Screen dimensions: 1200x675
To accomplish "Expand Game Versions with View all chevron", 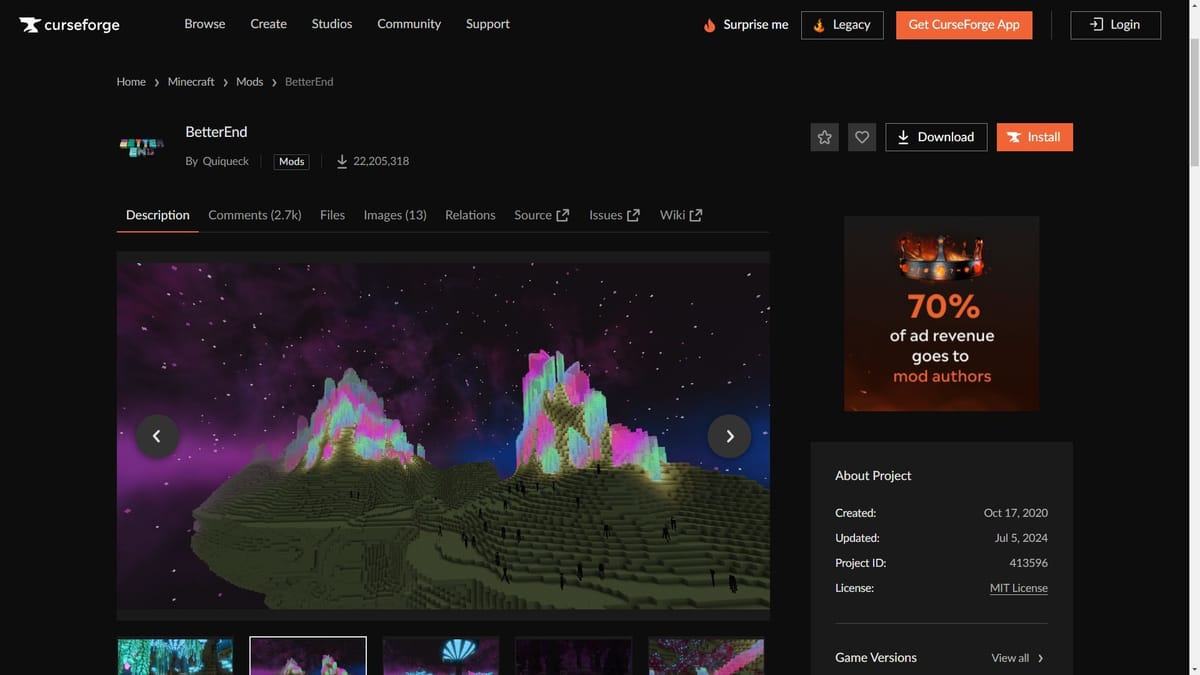I will 1039,658.
